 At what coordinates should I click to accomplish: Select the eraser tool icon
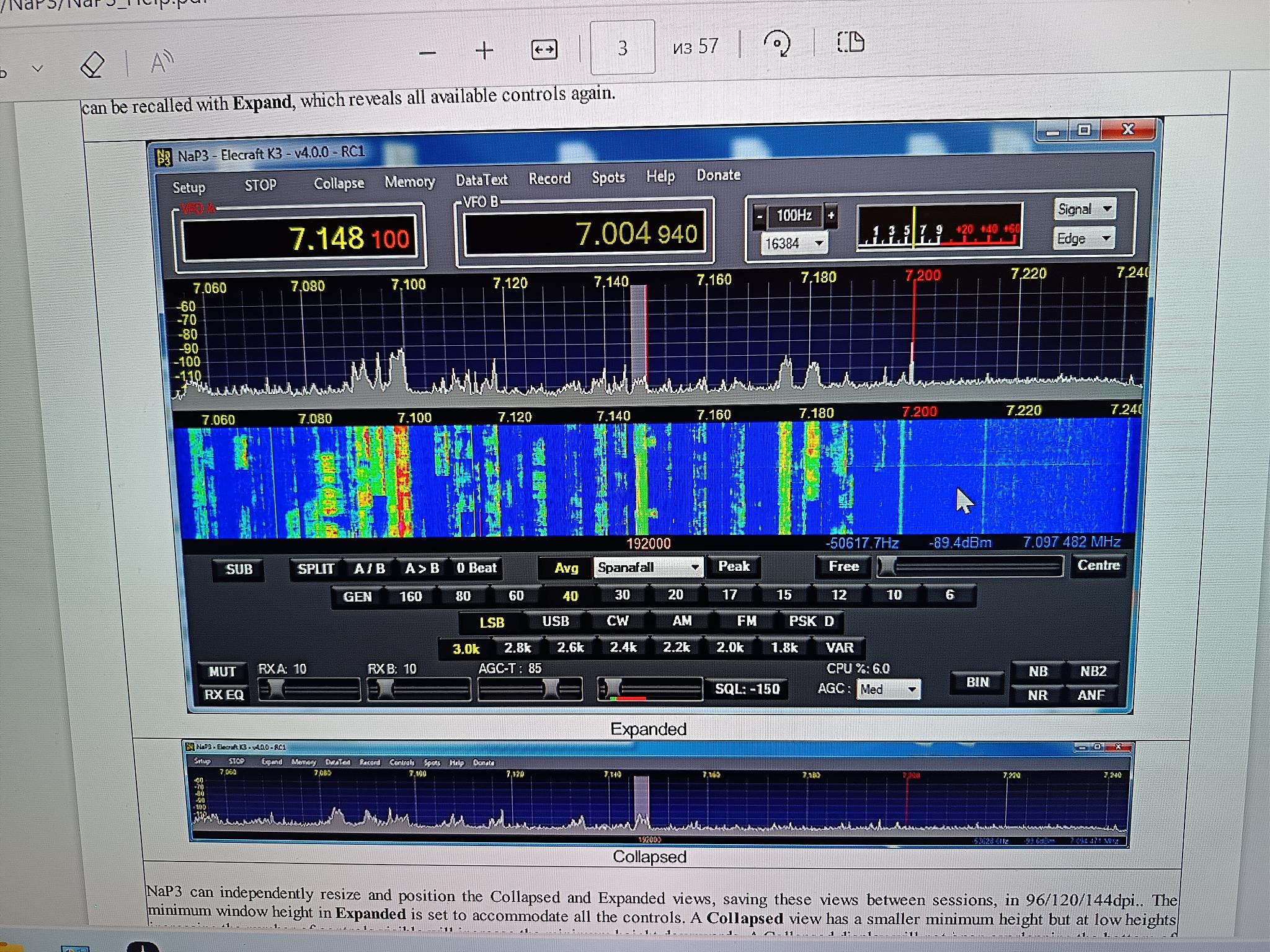(x=93, y=64)
